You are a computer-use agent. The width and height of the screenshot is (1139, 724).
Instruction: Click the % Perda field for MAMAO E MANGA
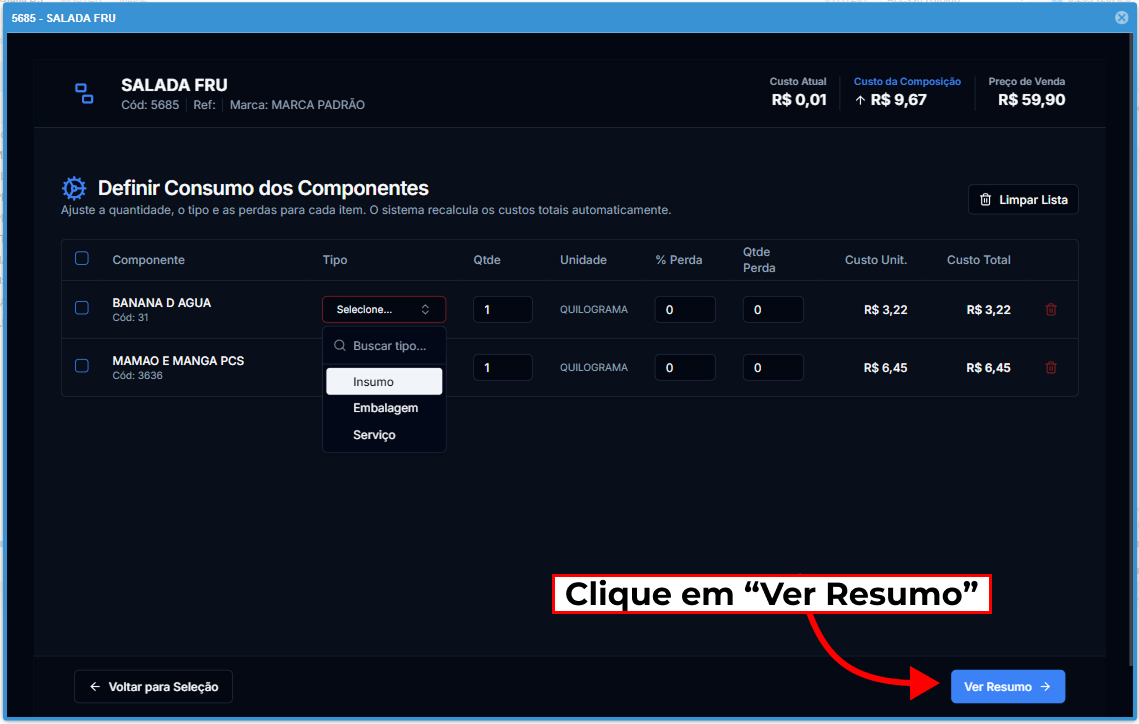click(x=684, y=368)
